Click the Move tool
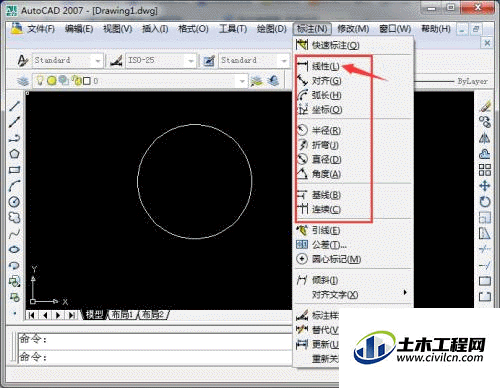500x388 pixels. coord(485,186)
